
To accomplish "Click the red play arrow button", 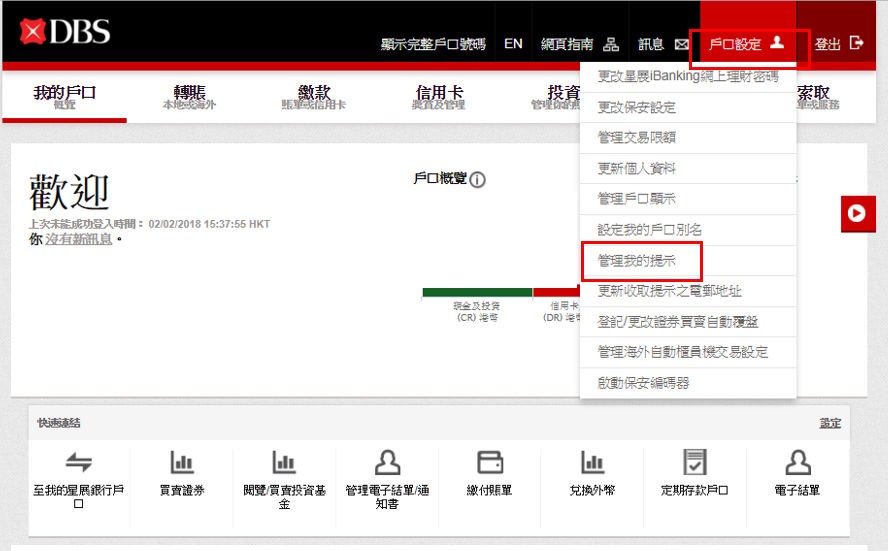I will 857,213.
